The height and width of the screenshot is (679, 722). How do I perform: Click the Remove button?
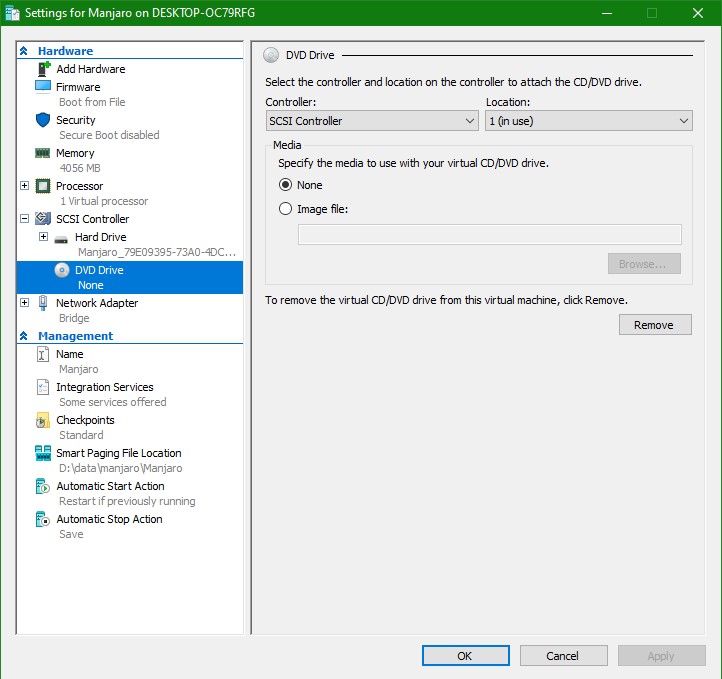[x=654, y=325]
